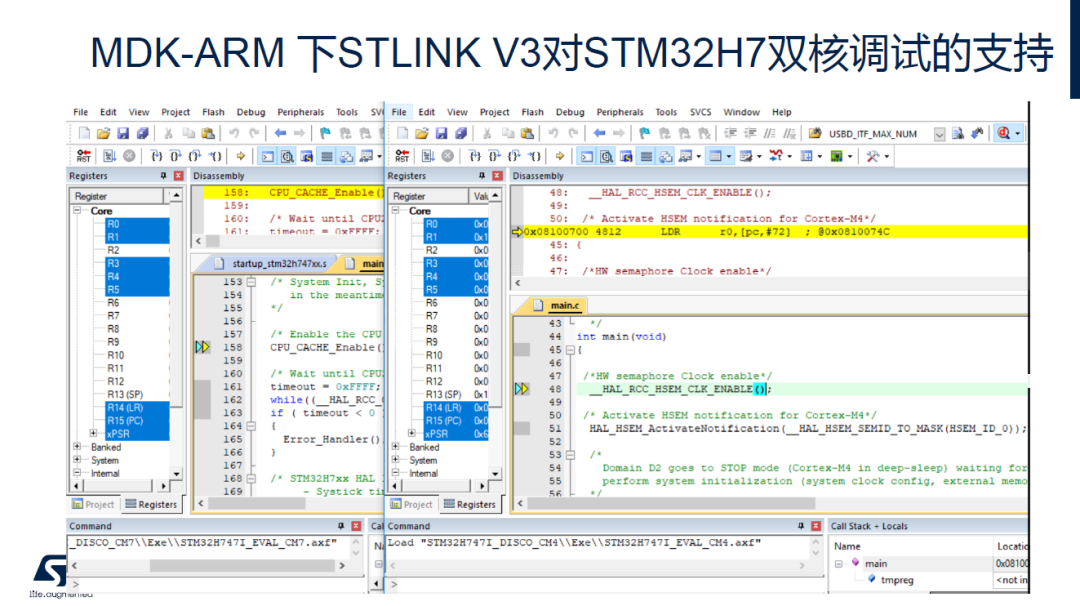Open SVCS menu in right window
Viewport: 1080px width, 606px height.
pyautogui.click(x=700, y=112)
